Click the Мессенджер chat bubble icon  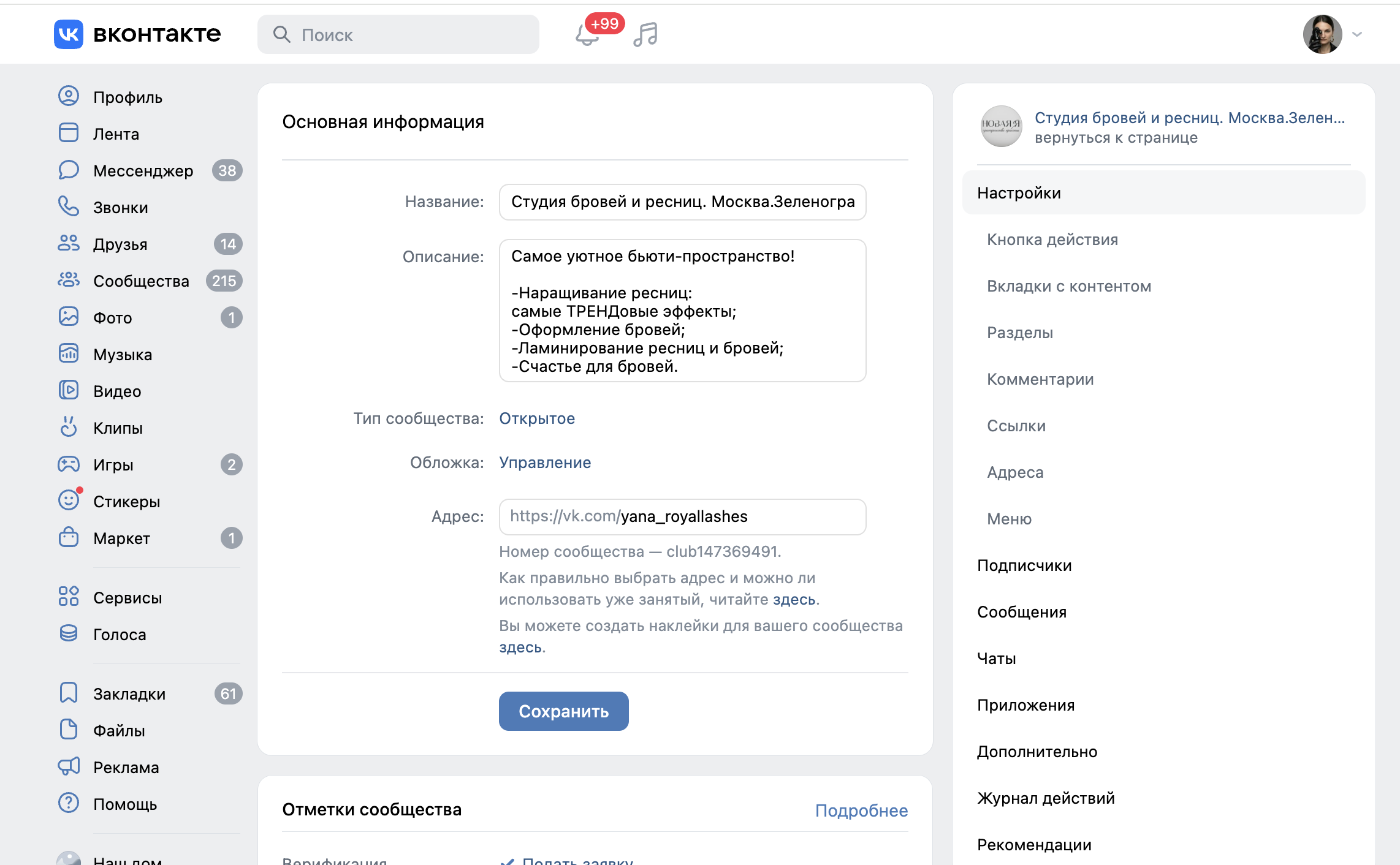[x=69, y=170]
